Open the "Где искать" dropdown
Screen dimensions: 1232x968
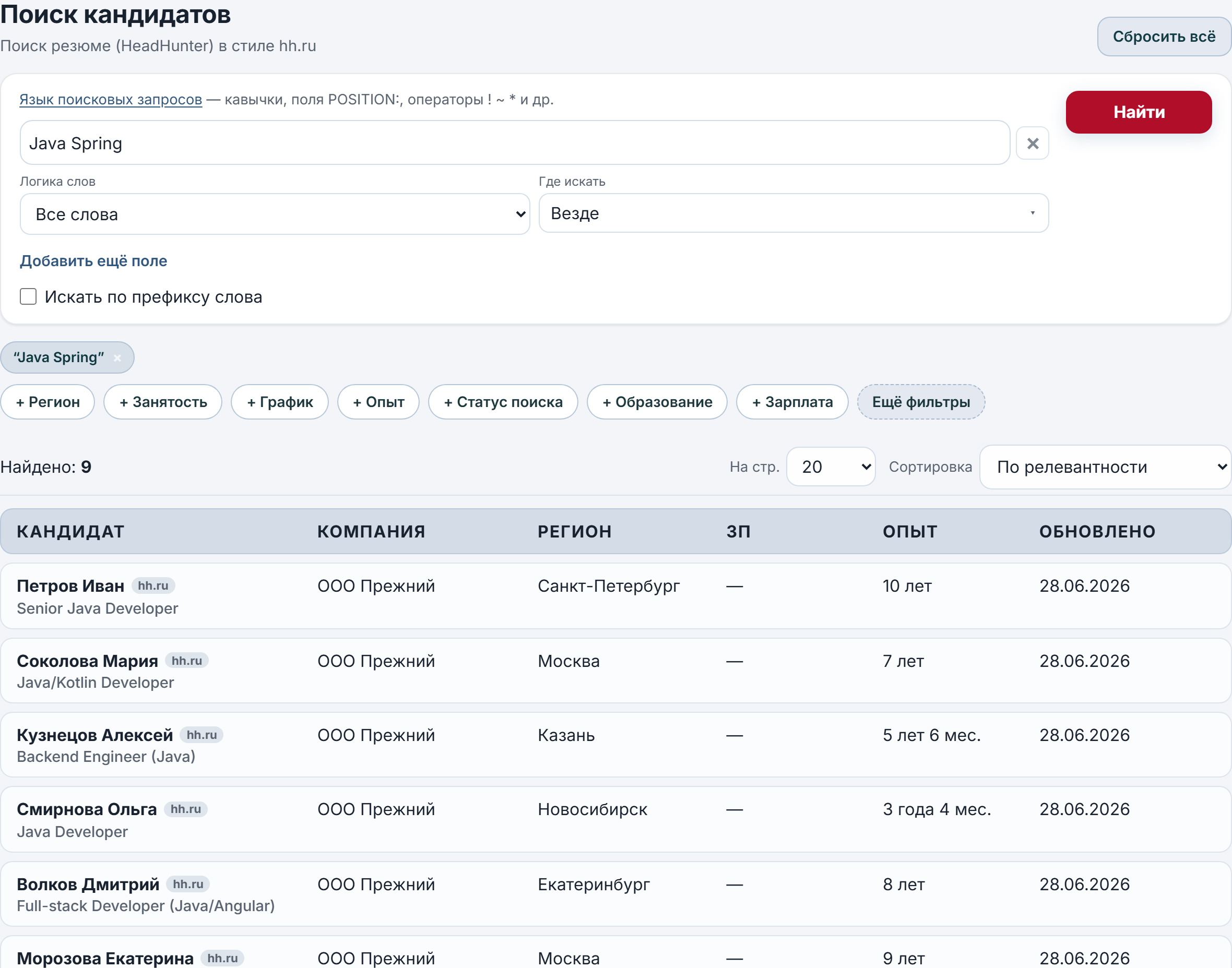tap(793, 213)
